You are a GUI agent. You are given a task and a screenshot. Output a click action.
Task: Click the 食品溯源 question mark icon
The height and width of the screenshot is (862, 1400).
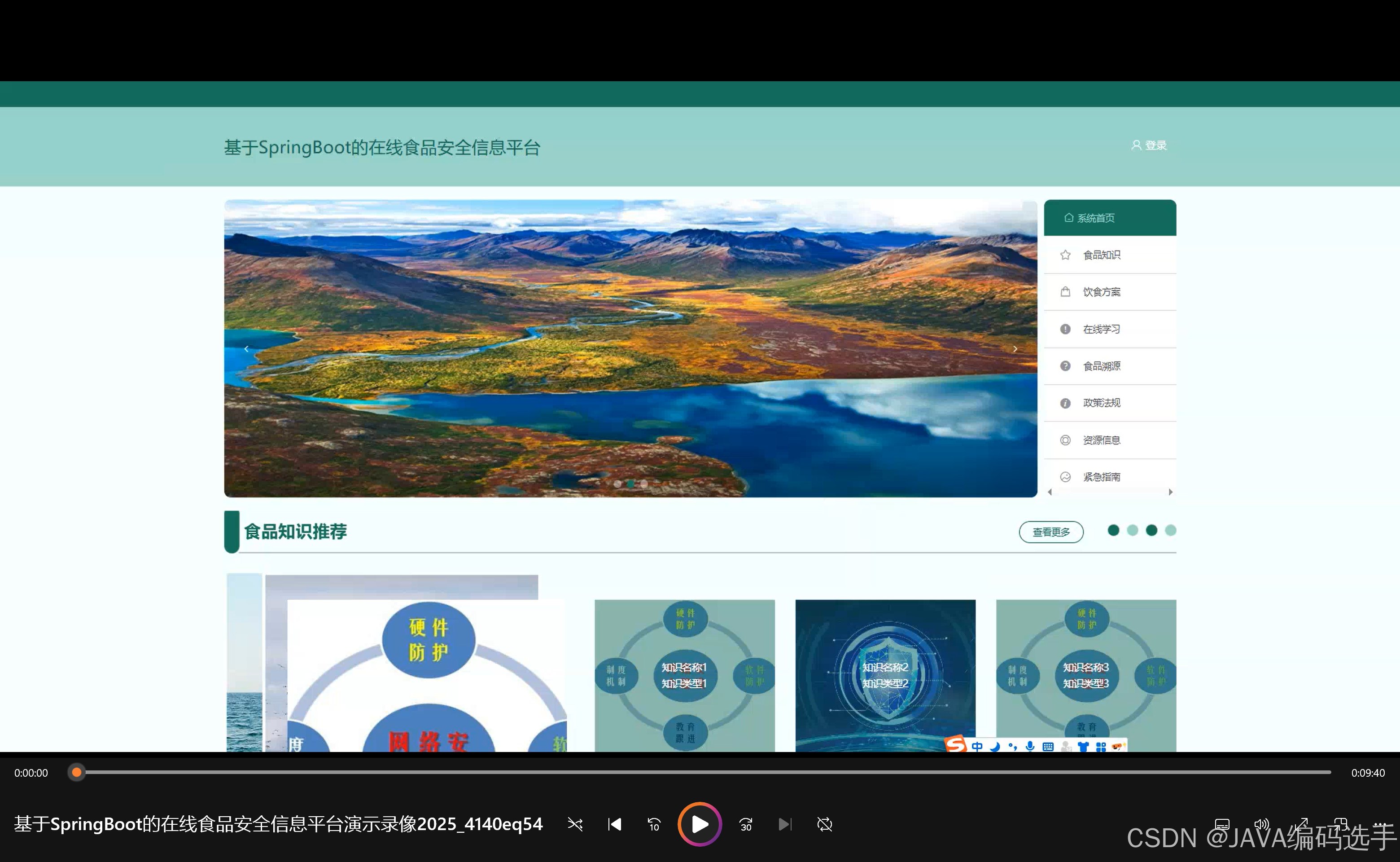(x=1065, y=366)
